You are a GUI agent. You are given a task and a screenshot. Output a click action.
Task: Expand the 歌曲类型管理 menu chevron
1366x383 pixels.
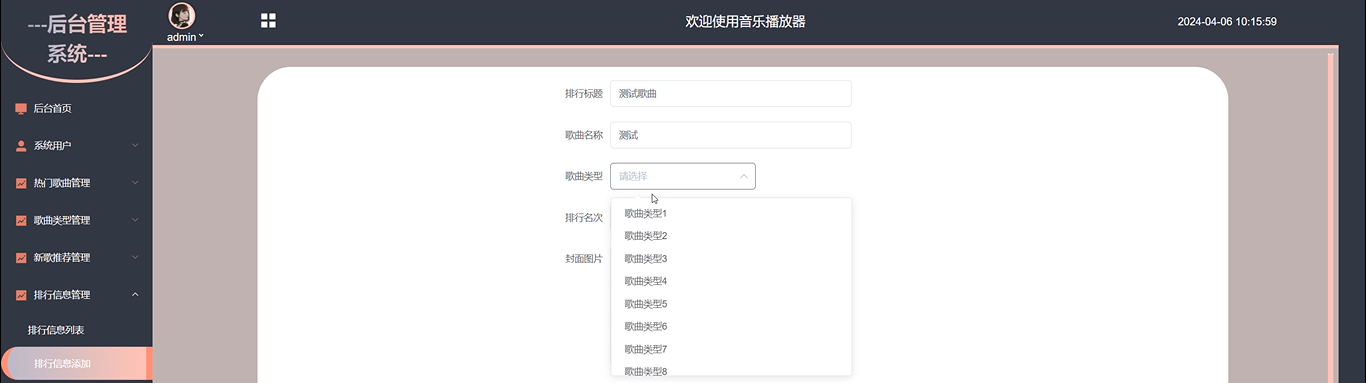point(135,220)
